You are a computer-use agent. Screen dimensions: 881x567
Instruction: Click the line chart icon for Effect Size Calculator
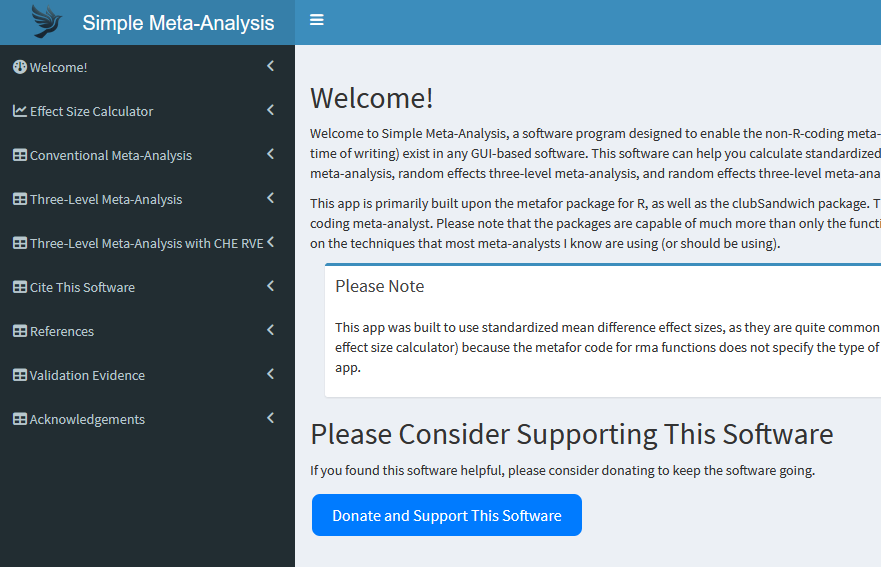pos(20,111)
